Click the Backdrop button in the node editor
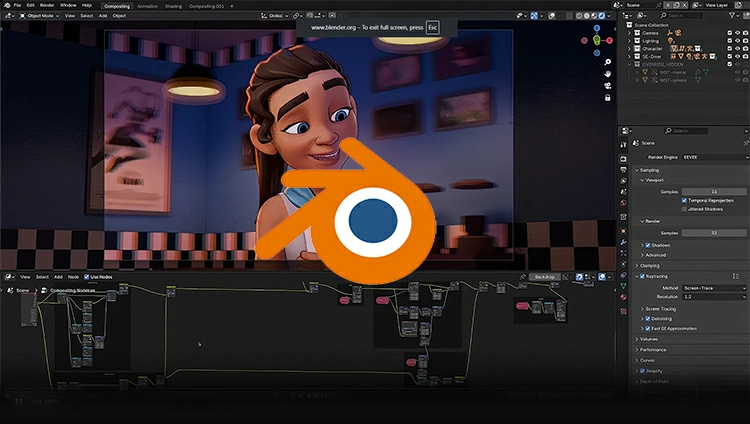This screenshot has height=424, width=750. pos(544,277)
